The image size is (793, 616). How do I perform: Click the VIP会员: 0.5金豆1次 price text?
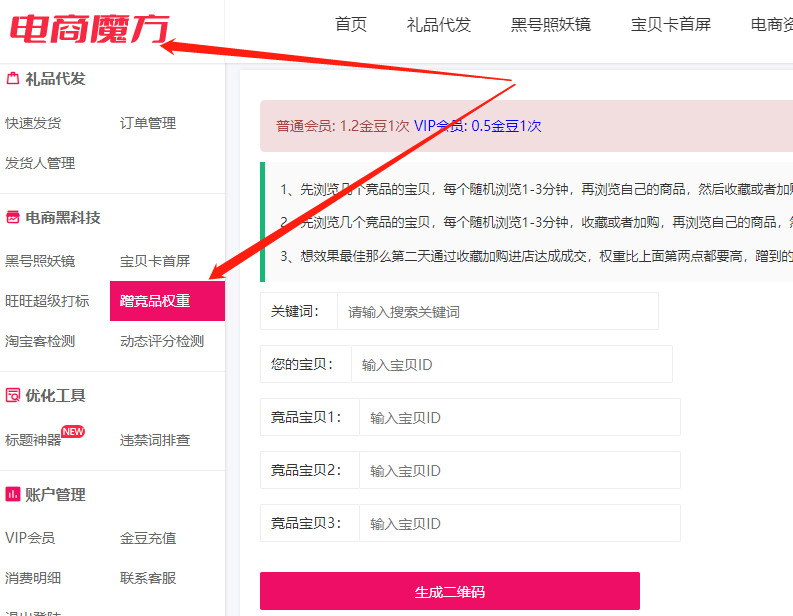(x=477, y=126)
